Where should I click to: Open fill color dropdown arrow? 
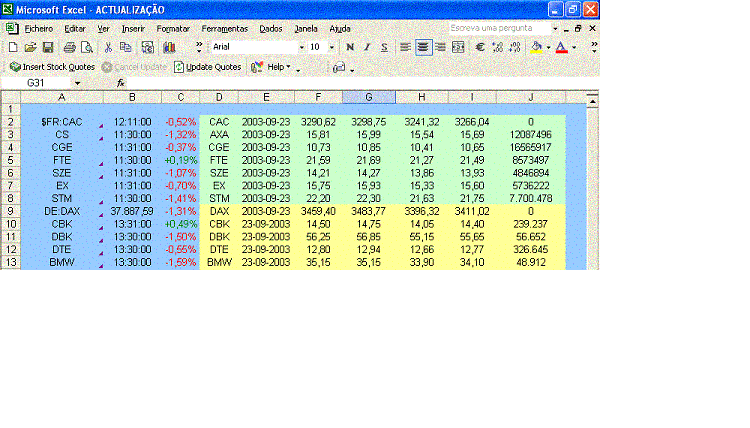point(548,47)
